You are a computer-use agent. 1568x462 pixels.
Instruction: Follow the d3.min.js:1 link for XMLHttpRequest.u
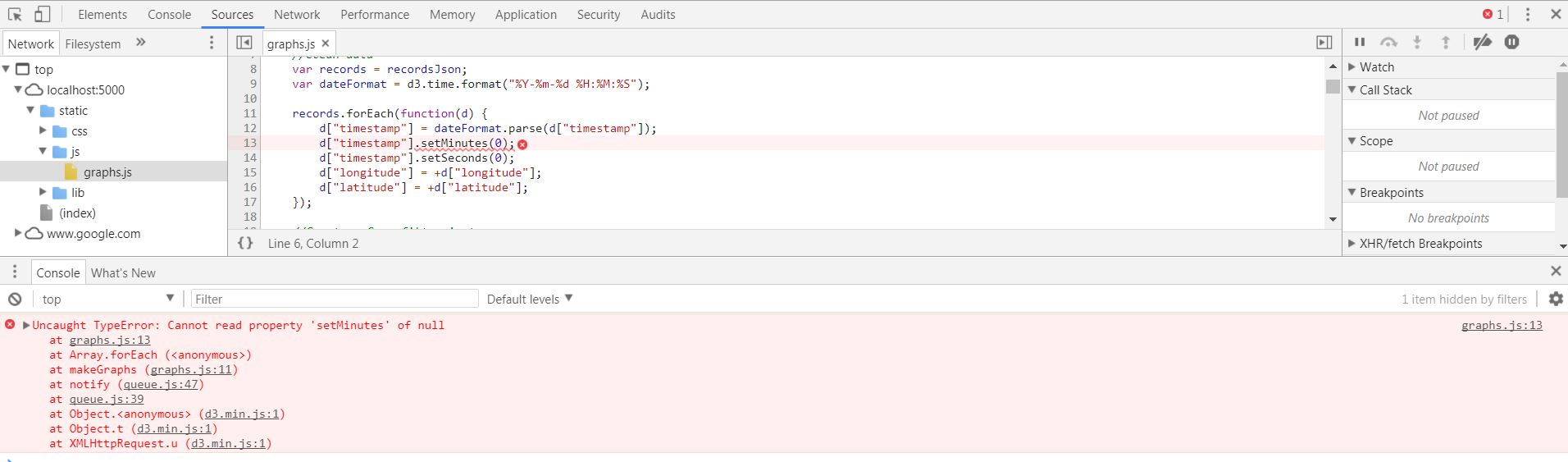[229, 443]
